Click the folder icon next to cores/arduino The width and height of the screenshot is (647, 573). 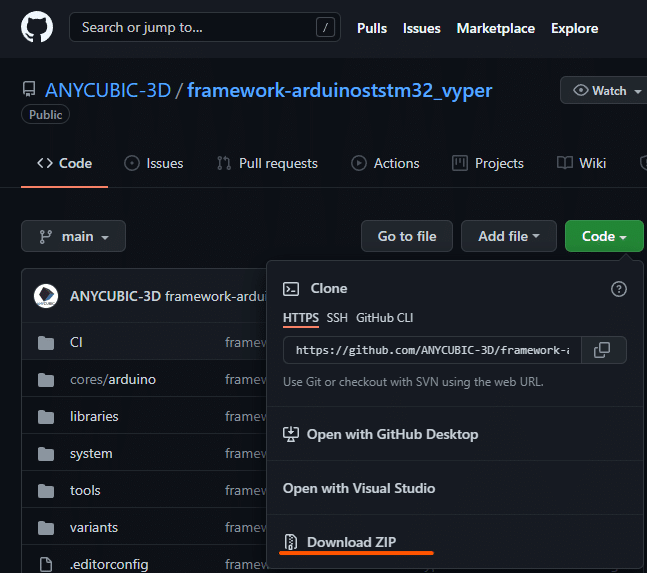(x=46, y=380)
